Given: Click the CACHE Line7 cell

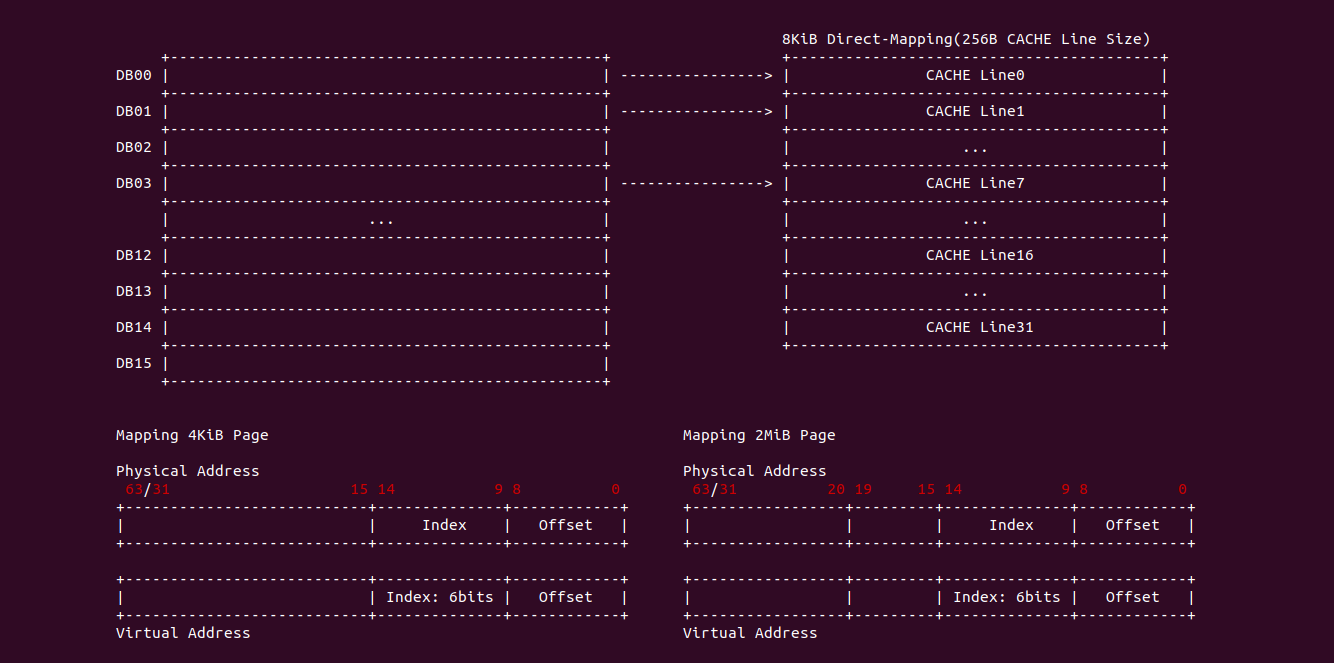Looking at the screenshot, I should (974, 183).
